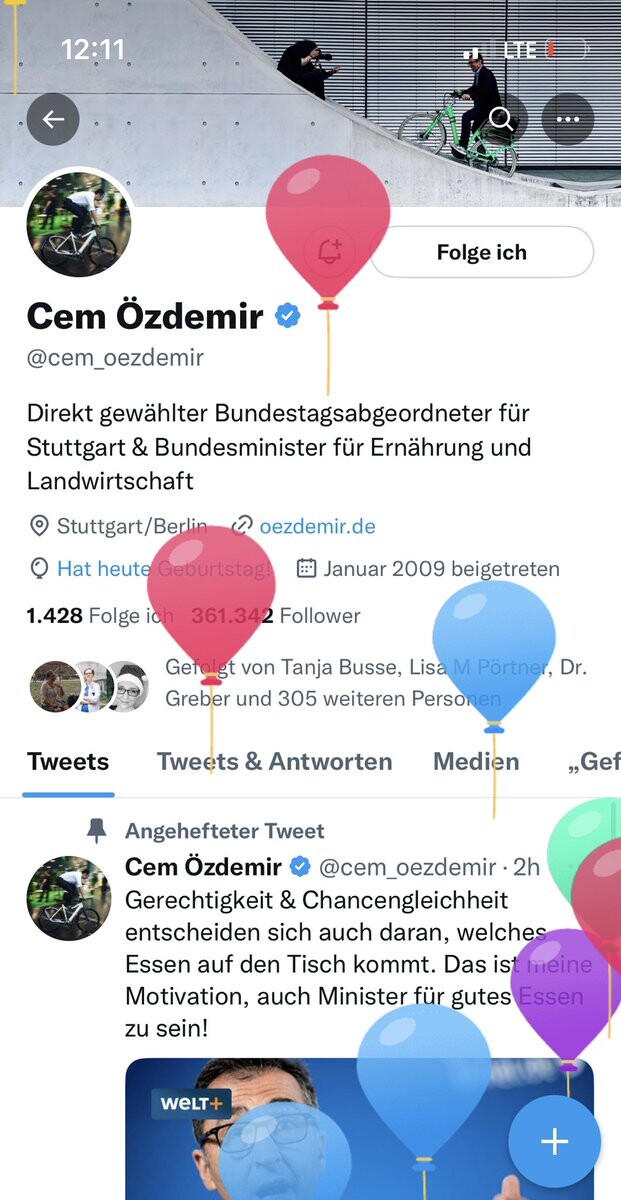The width and height of the screenshot is (621, 1200).
Task: Tap the back arrow button
Action: [x=53, y=120]
